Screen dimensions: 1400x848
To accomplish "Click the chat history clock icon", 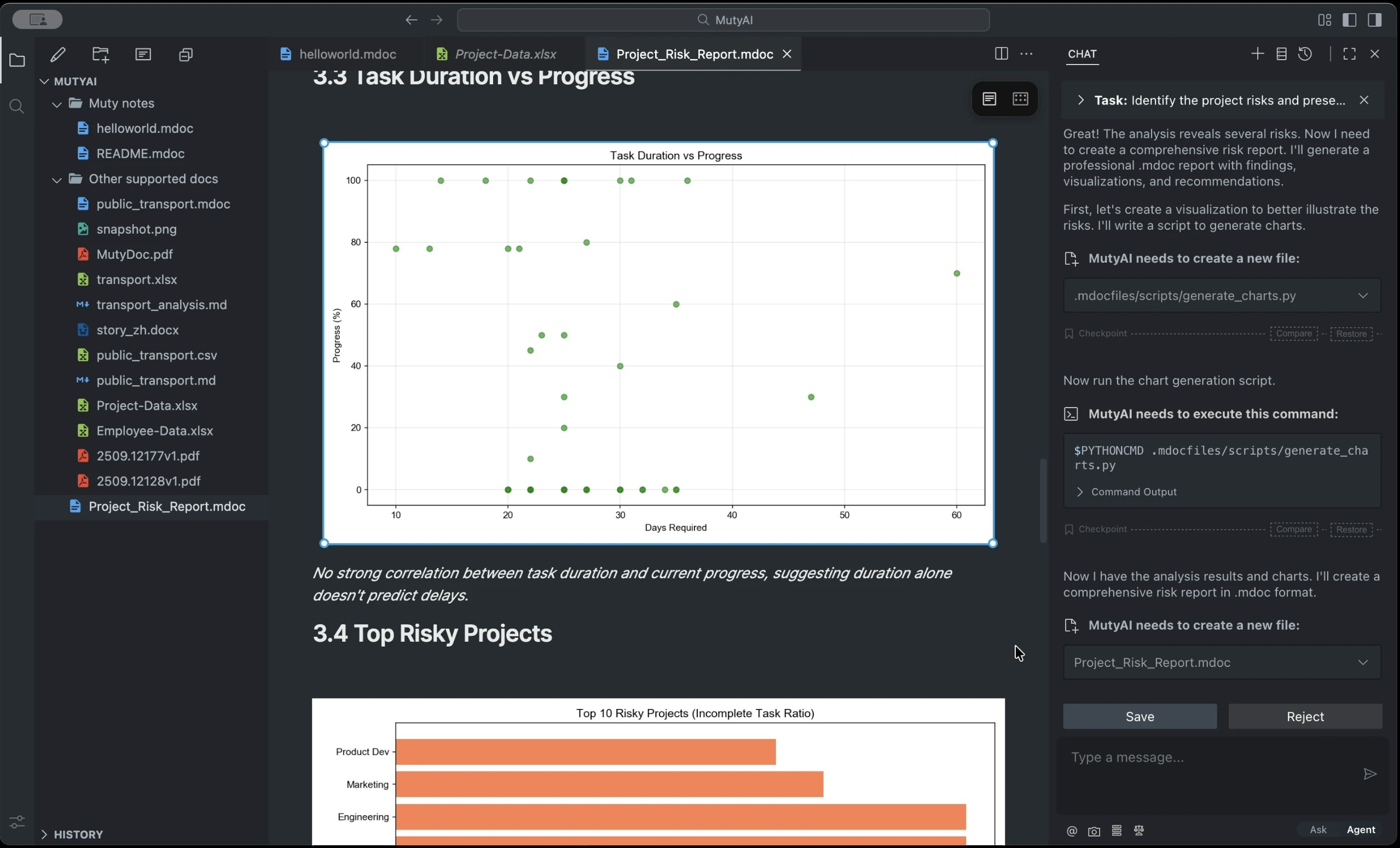I will pyautogui.click(x=1305, y=54).
